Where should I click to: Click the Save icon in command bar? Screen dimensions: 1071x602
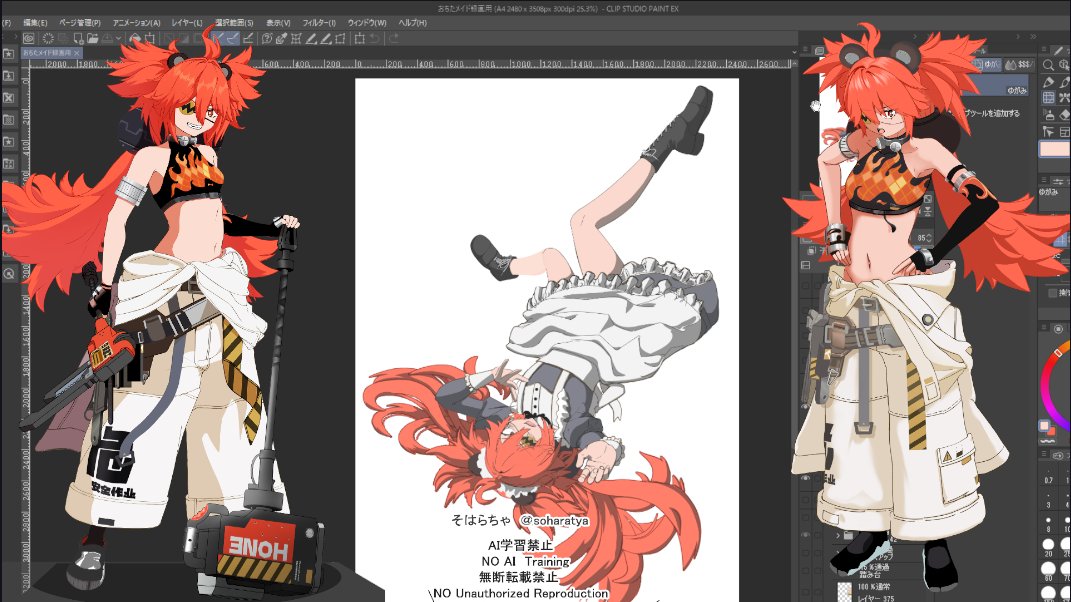107,38
